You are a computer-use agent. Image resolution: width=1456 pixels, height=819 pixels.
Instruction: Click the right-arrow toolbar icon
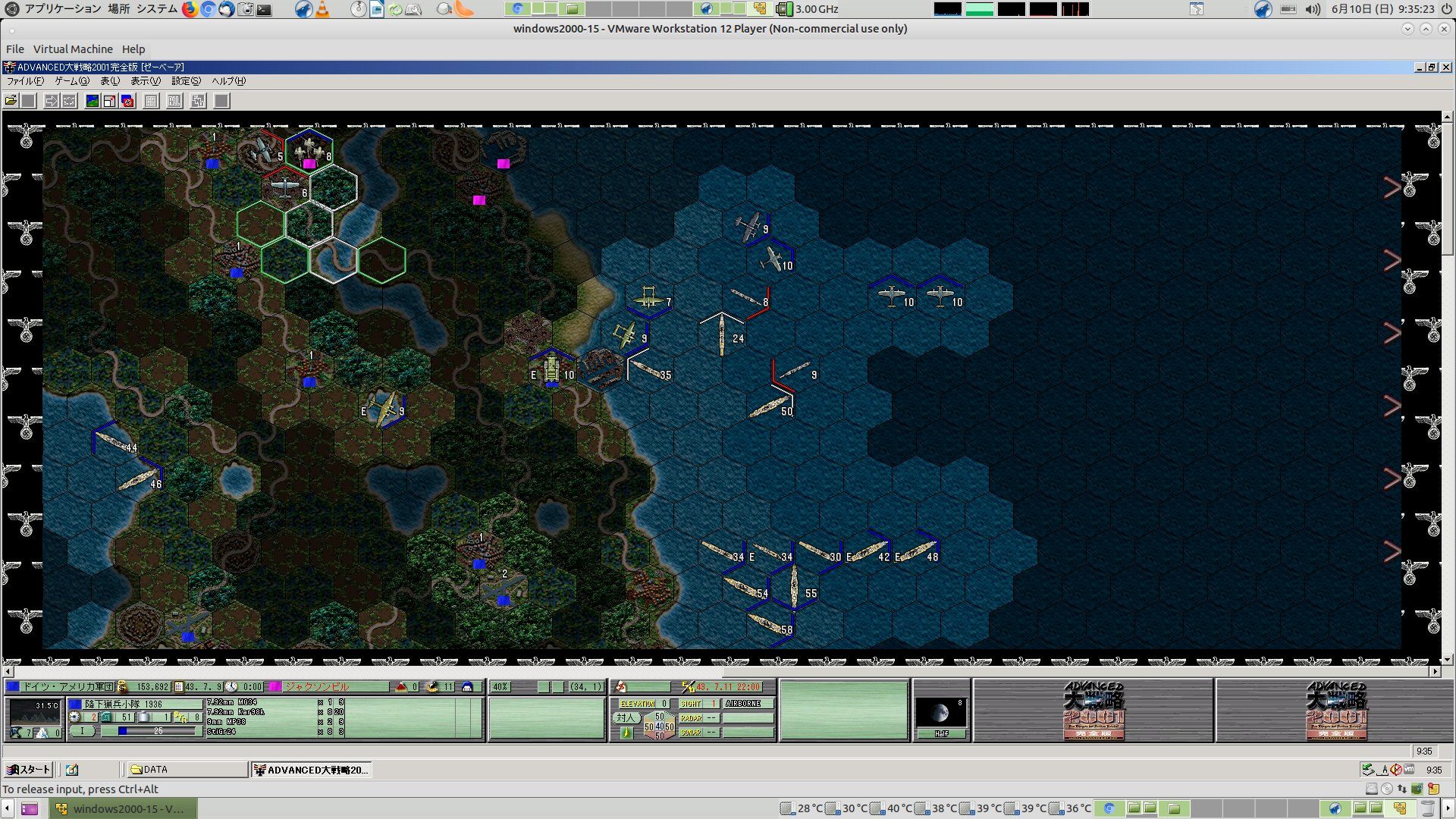click(51, 101)
